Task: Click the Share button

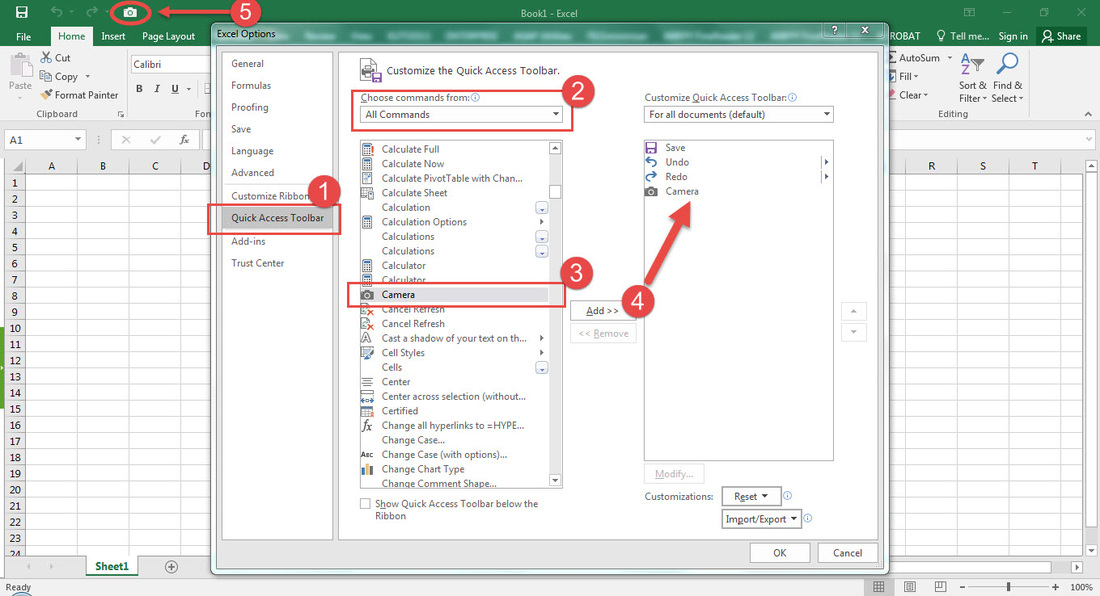Action: (x=1061, y=36)
